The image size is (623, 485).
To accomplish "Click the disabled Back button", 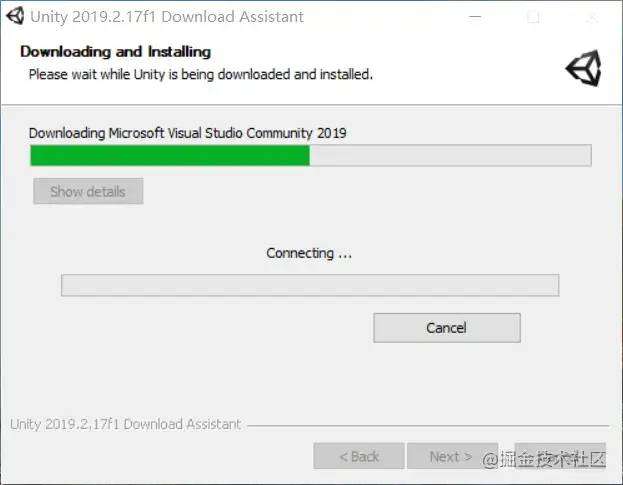I will pos(359,456).
